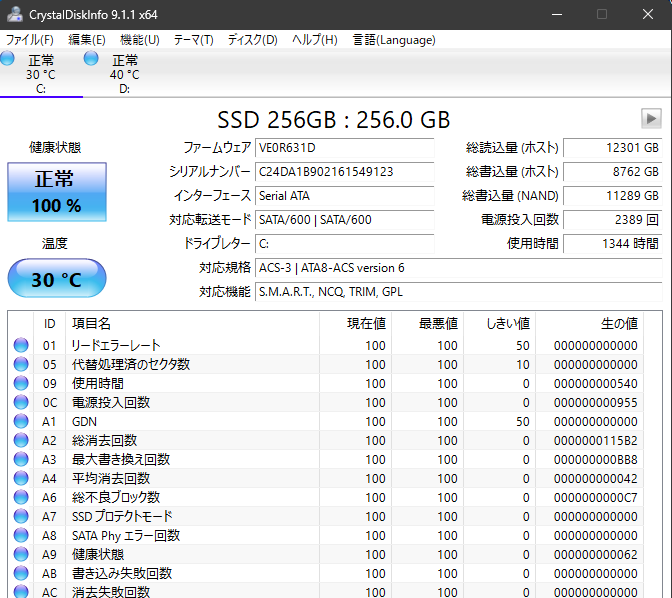Click status orb for ID 0C row
Viewport: 672px width, 598px height.
click(x=21, y=402)
